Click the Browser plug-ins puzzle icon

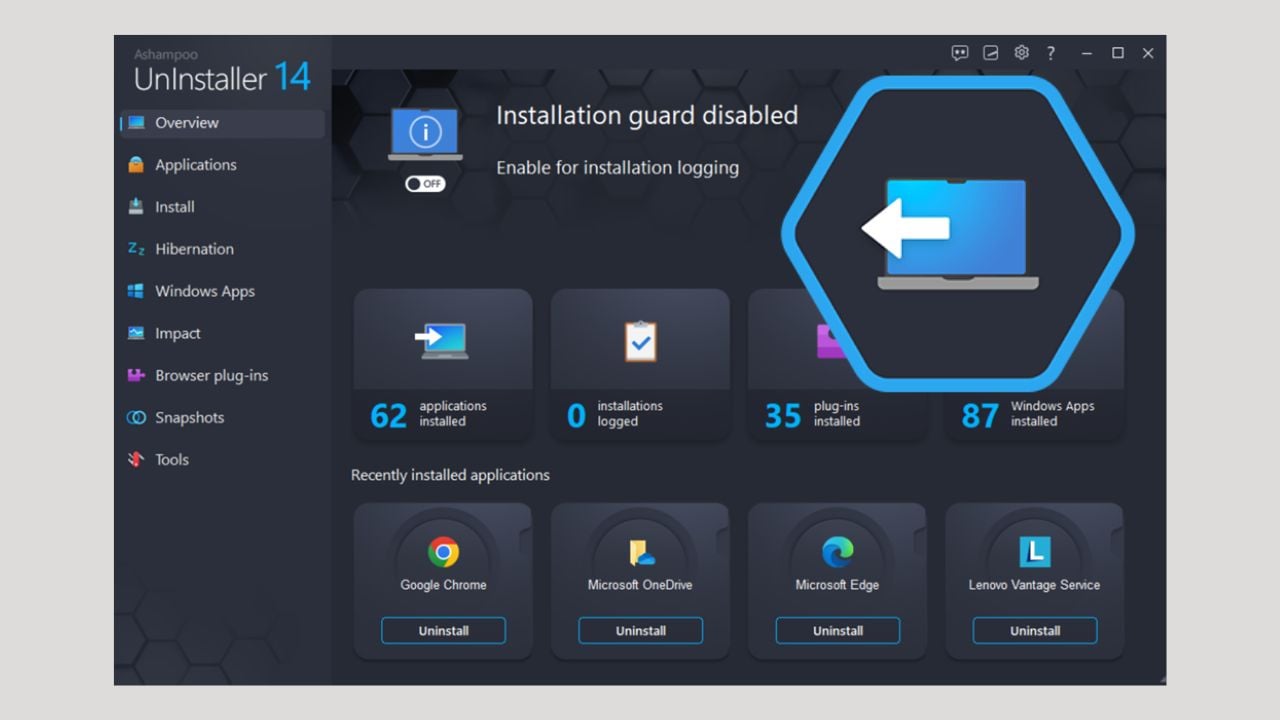coord(136,375)
